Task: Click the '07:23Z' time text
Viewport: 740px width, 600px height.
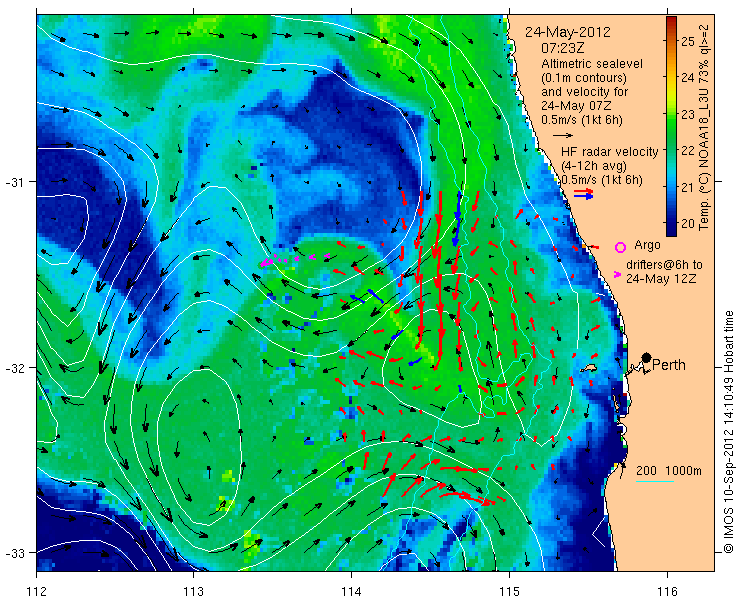Action: coord(564,48)
